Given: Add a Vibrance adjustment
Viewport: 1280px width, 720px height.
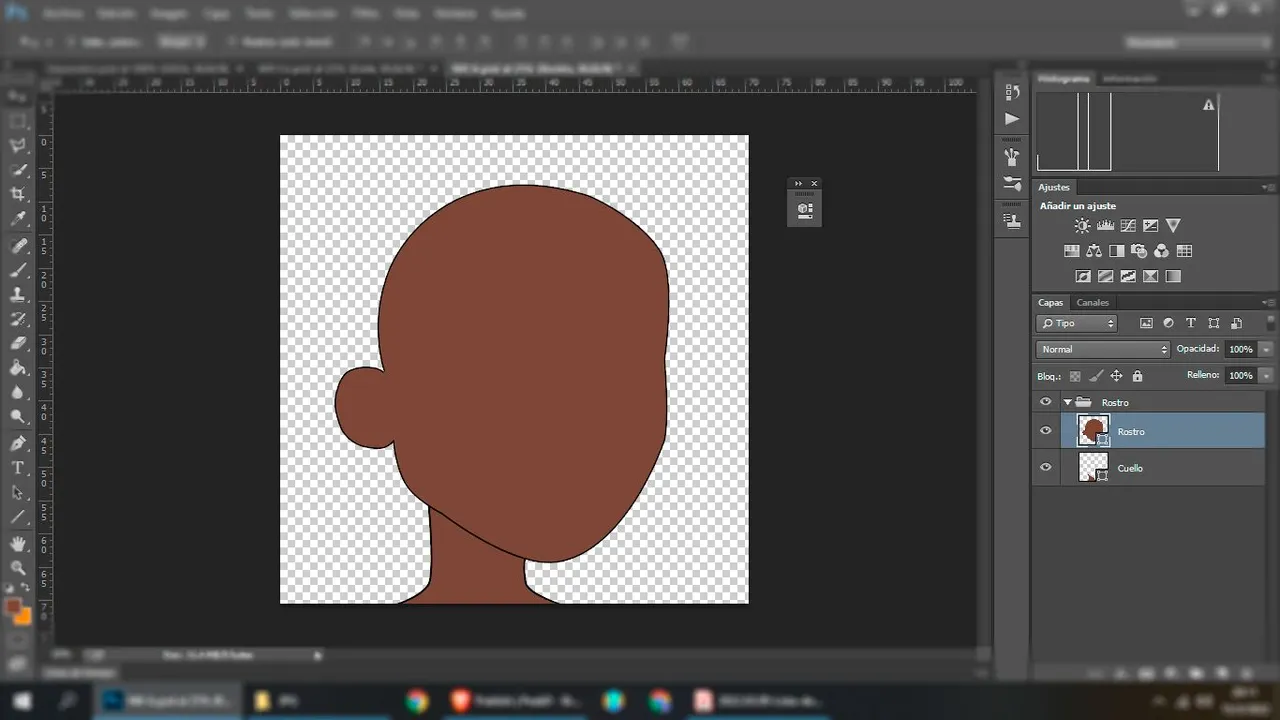Looking at the screenshot, I should click(1173, 226).
